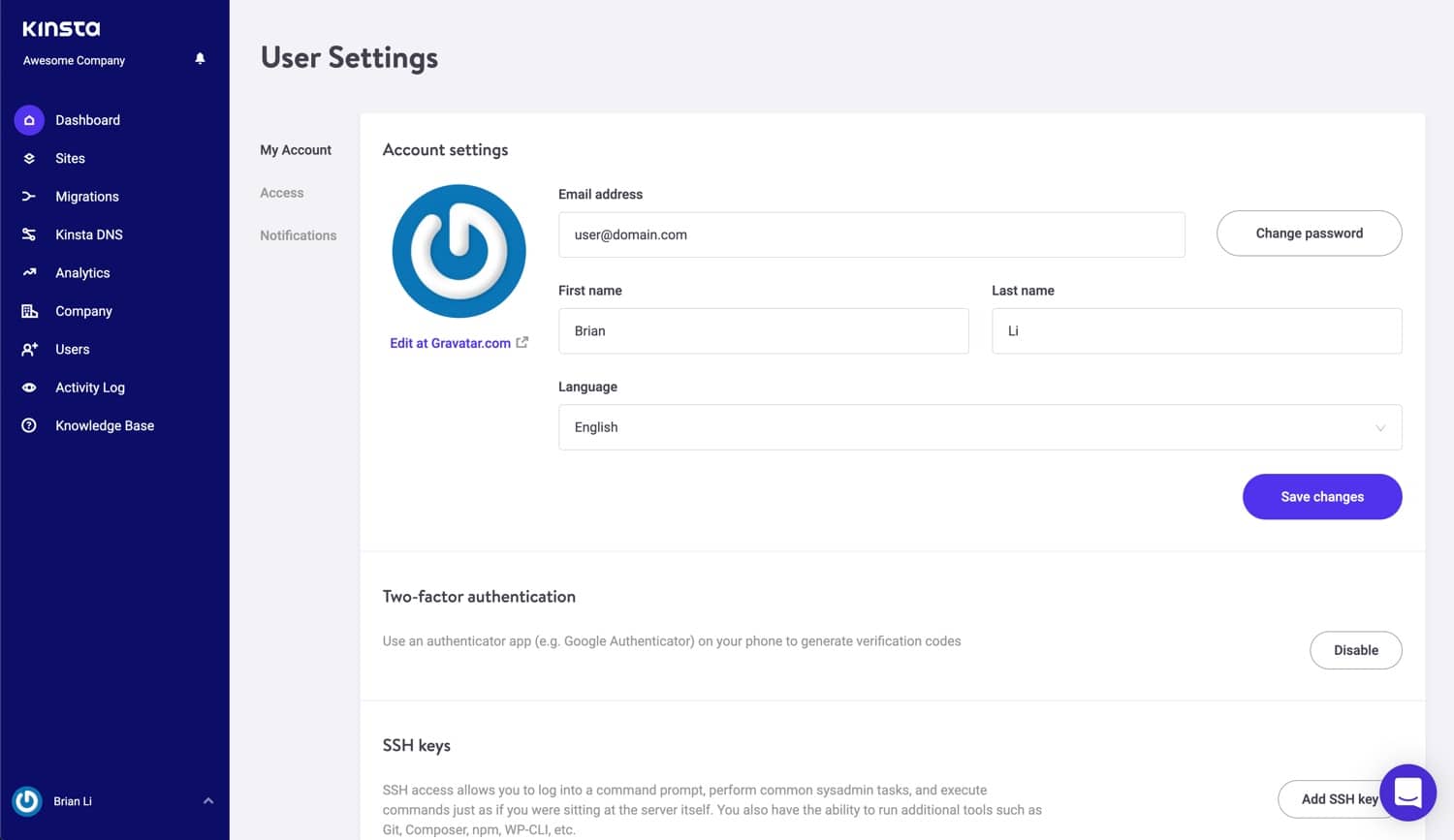Screen dimensions: 1454x840
Task: Click the Change password button
Action: click(x=1309, y=233)
